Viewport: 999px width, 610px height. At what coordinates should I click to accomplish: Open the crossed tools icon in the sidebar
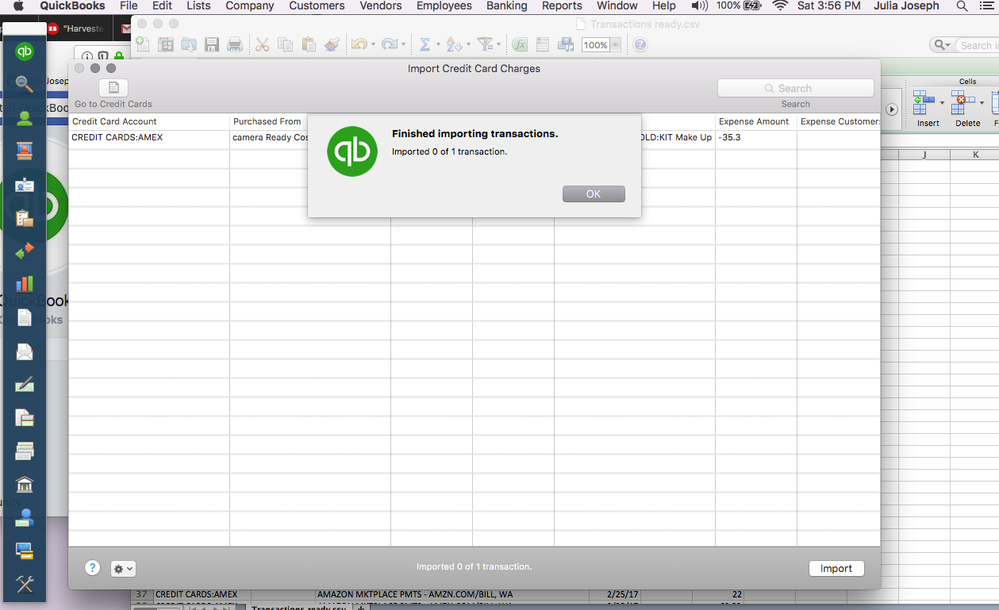click(x=24, y=584)
